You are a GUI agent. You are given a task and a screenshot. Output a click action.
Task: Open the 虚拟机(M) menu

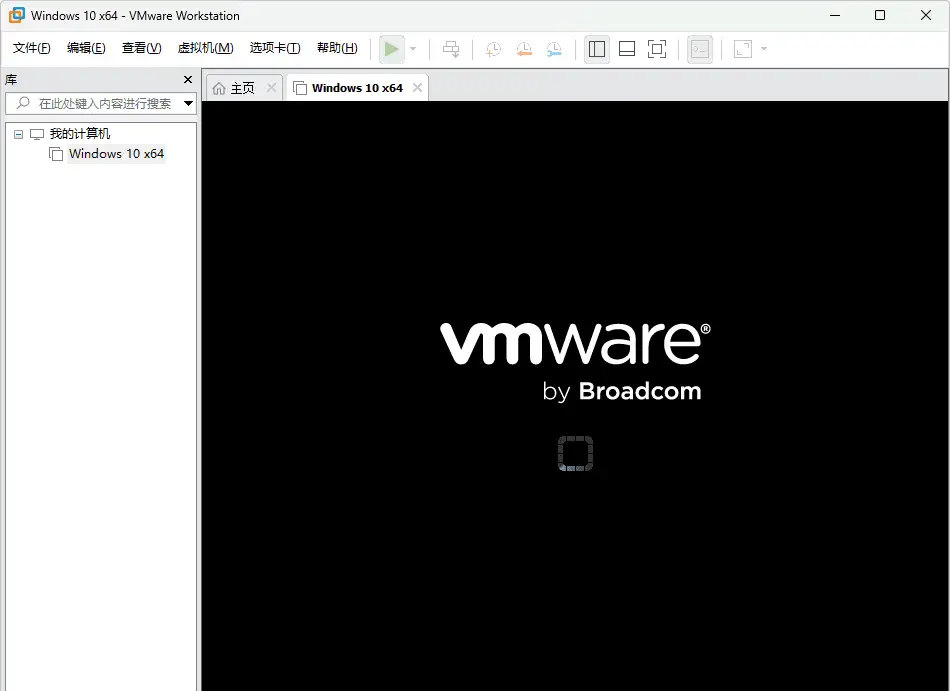205,48
